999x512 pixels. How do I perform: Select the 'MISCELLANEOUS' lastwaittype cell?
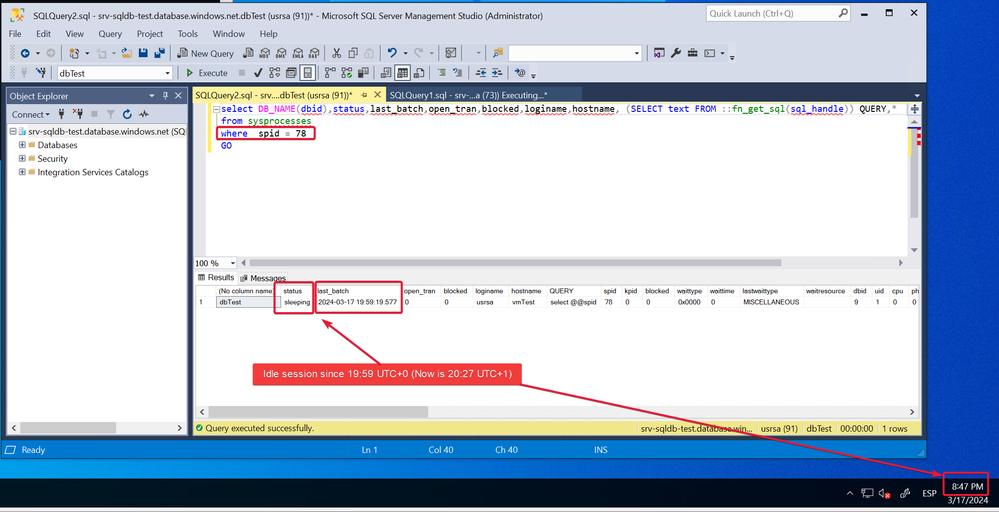[x=771, y=302]
